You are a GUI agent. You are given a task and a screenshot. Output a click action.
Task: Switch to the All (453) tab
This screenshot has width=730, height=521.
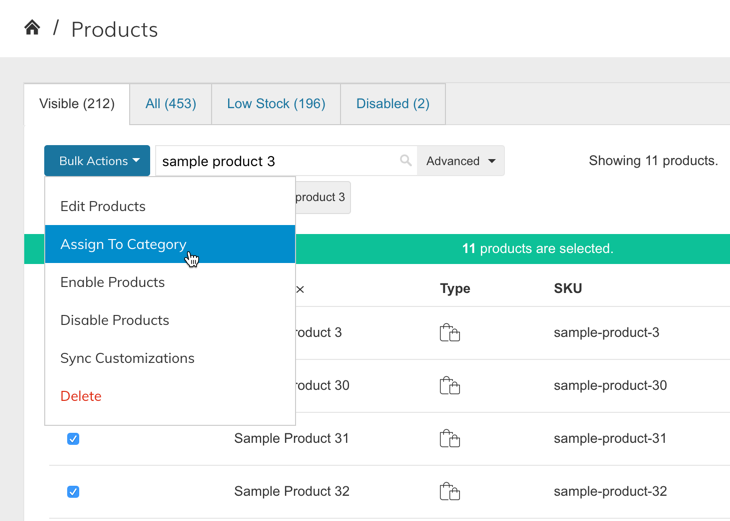[x=171, y=104]
